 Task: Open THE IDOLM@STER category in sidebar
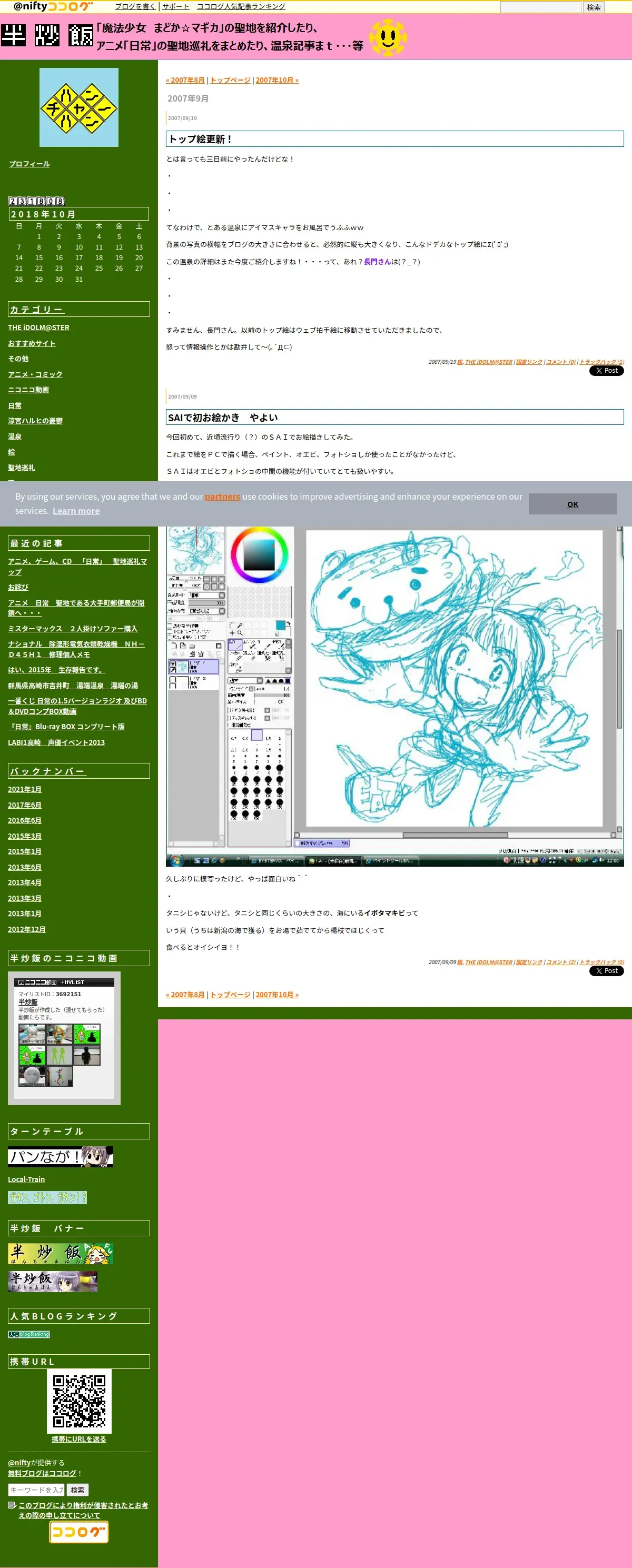(38, 328)
